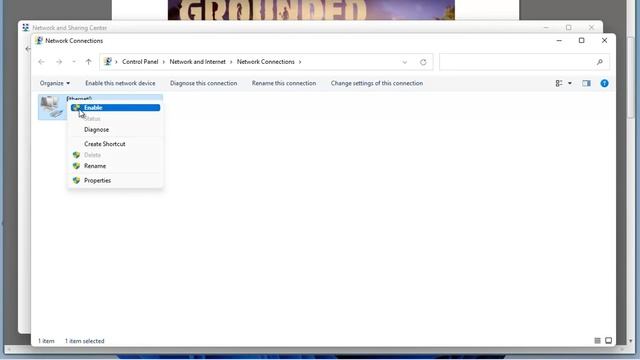Choose Enable in the context menu
The image size is (640, 360).
[116, 108]
